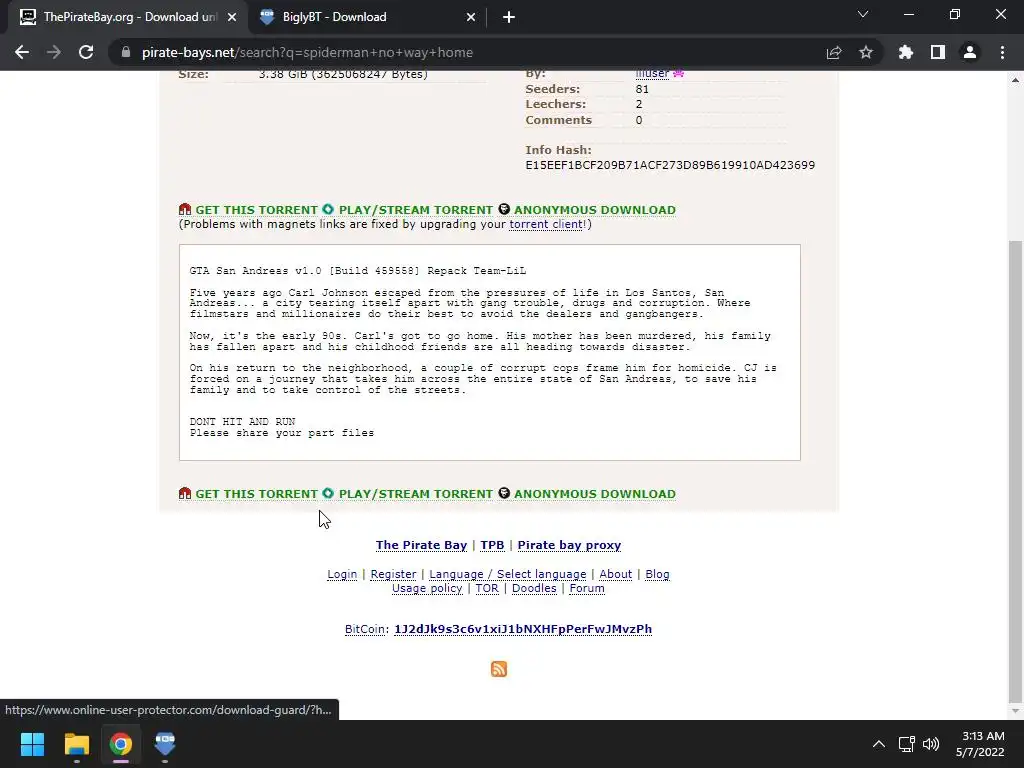The height and width of the screenshot is (768, 1024).
Task: Close the BiglyBT - Download tab
Action: click(471, 17)
